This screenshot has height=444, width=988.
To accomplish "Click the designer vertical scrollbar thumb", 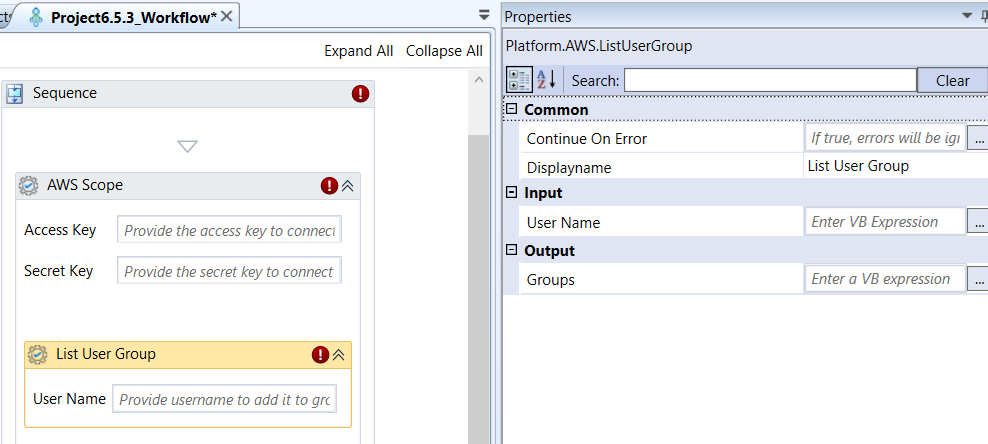I will [x=478, y=290].
